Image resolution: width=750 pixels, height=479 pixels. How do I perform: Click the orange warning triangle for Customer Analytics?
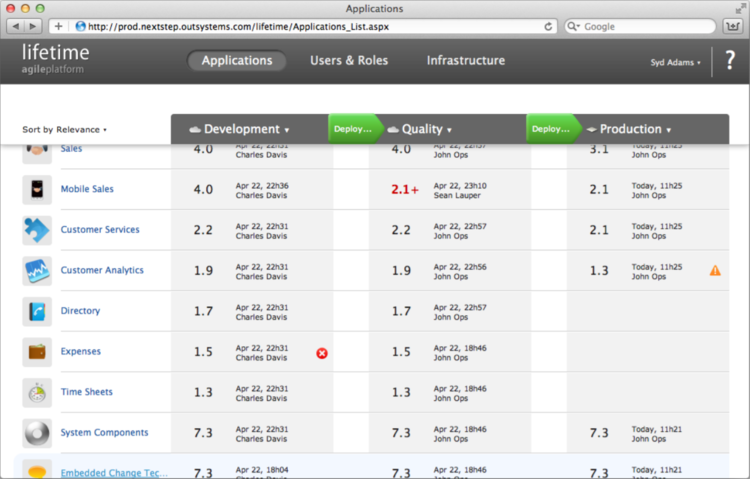click(x=715, y=271)
